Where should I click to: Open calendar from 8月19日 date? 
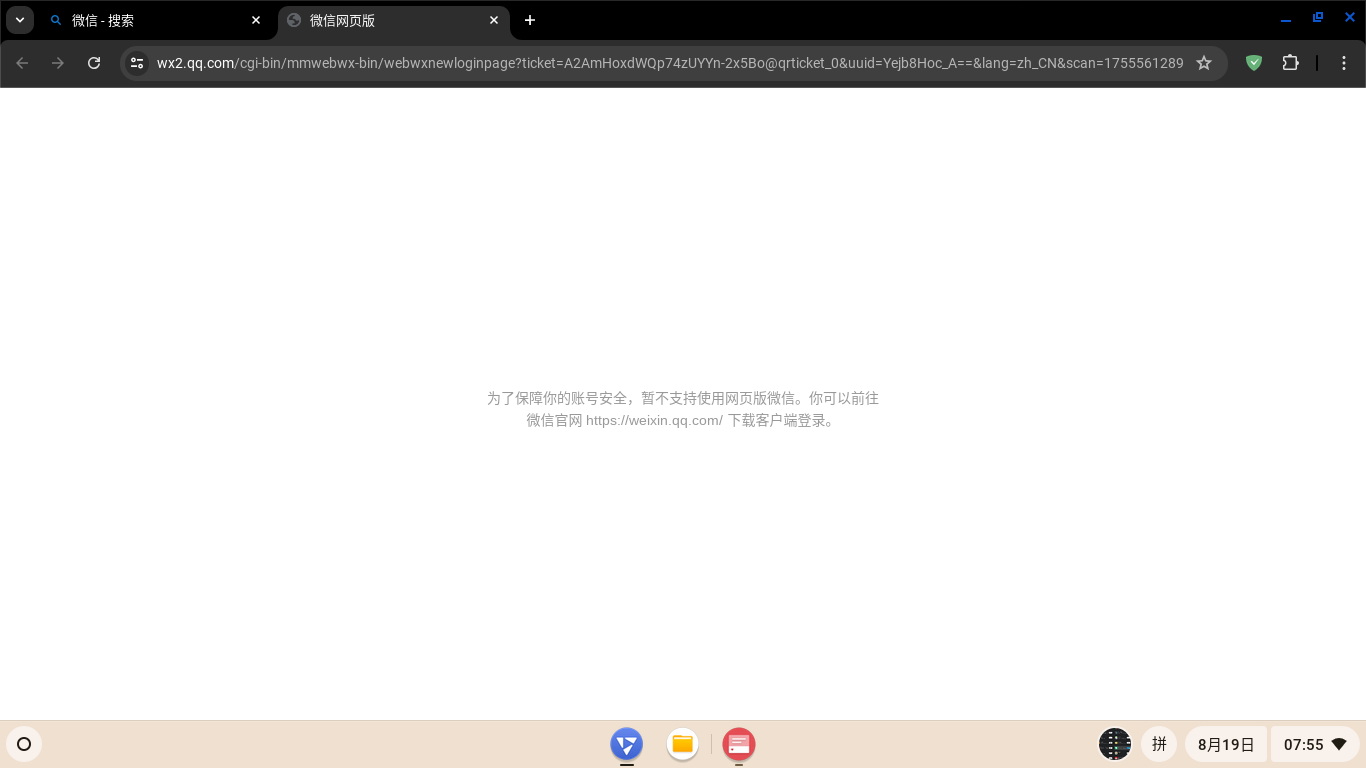(x=1226, y=744)
